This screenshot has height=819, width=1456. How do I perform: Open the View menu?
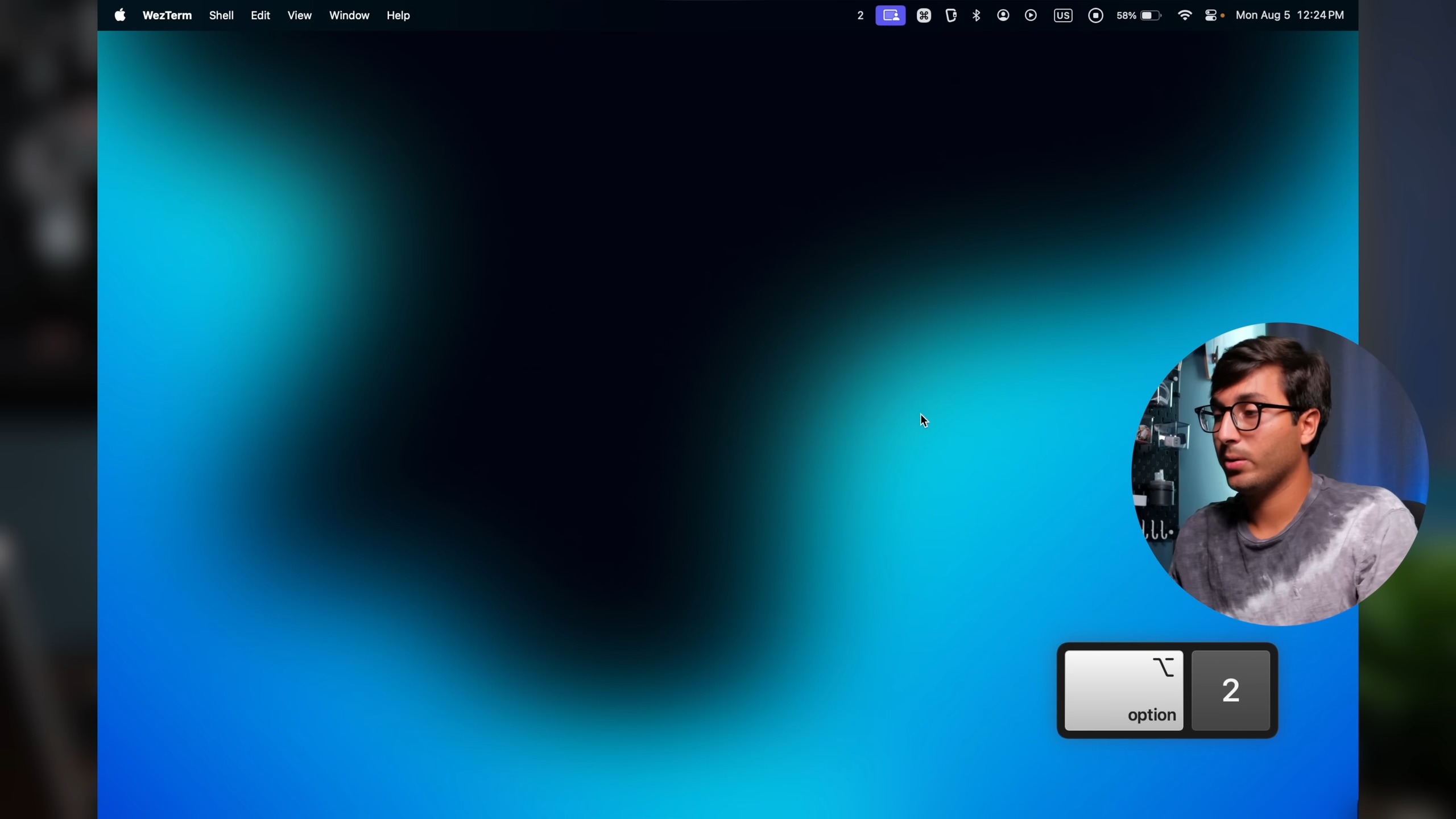pyautogui.click(x=299, y=15)
